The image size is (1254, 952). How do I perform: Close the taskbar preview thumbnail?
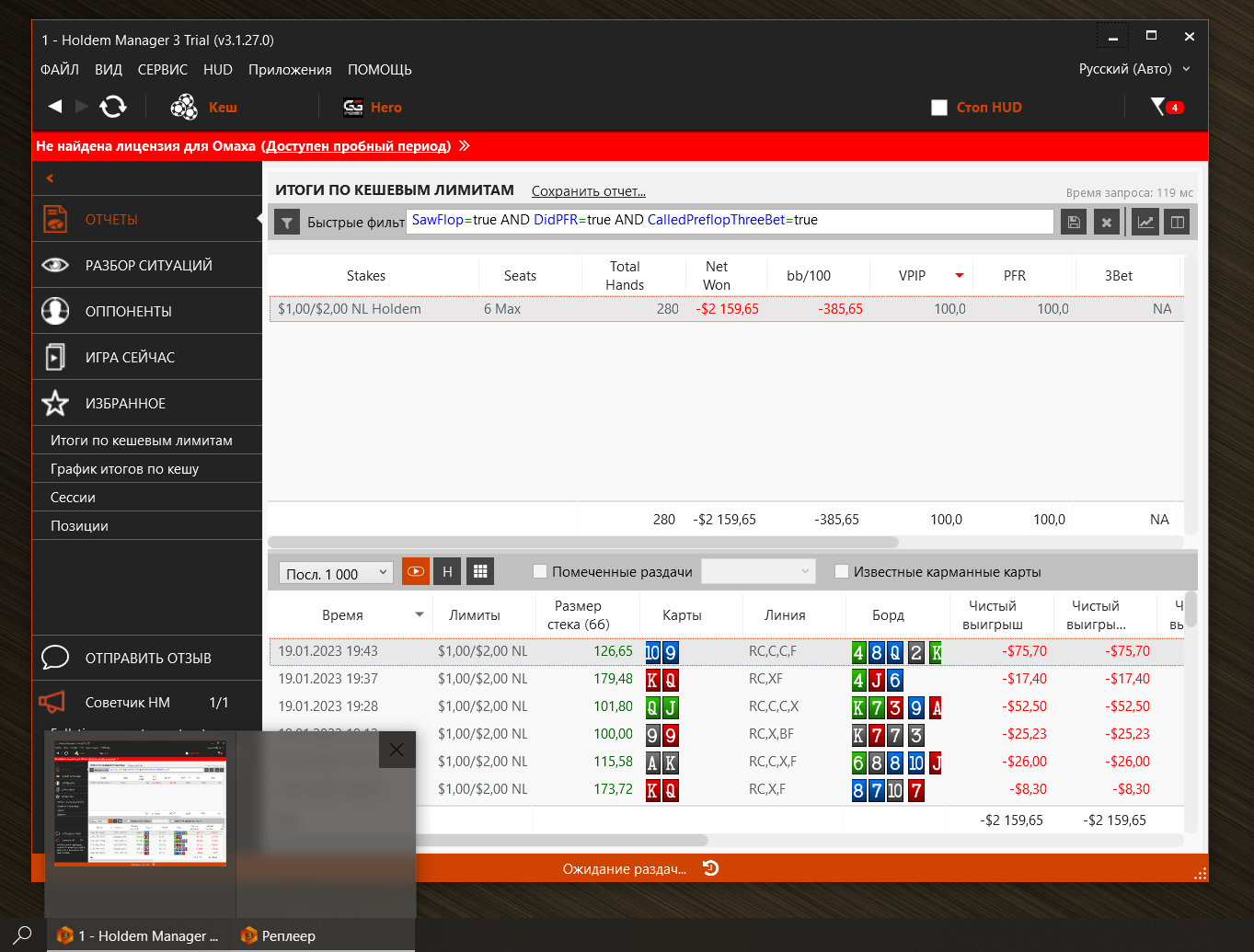(x=397, y=750)
